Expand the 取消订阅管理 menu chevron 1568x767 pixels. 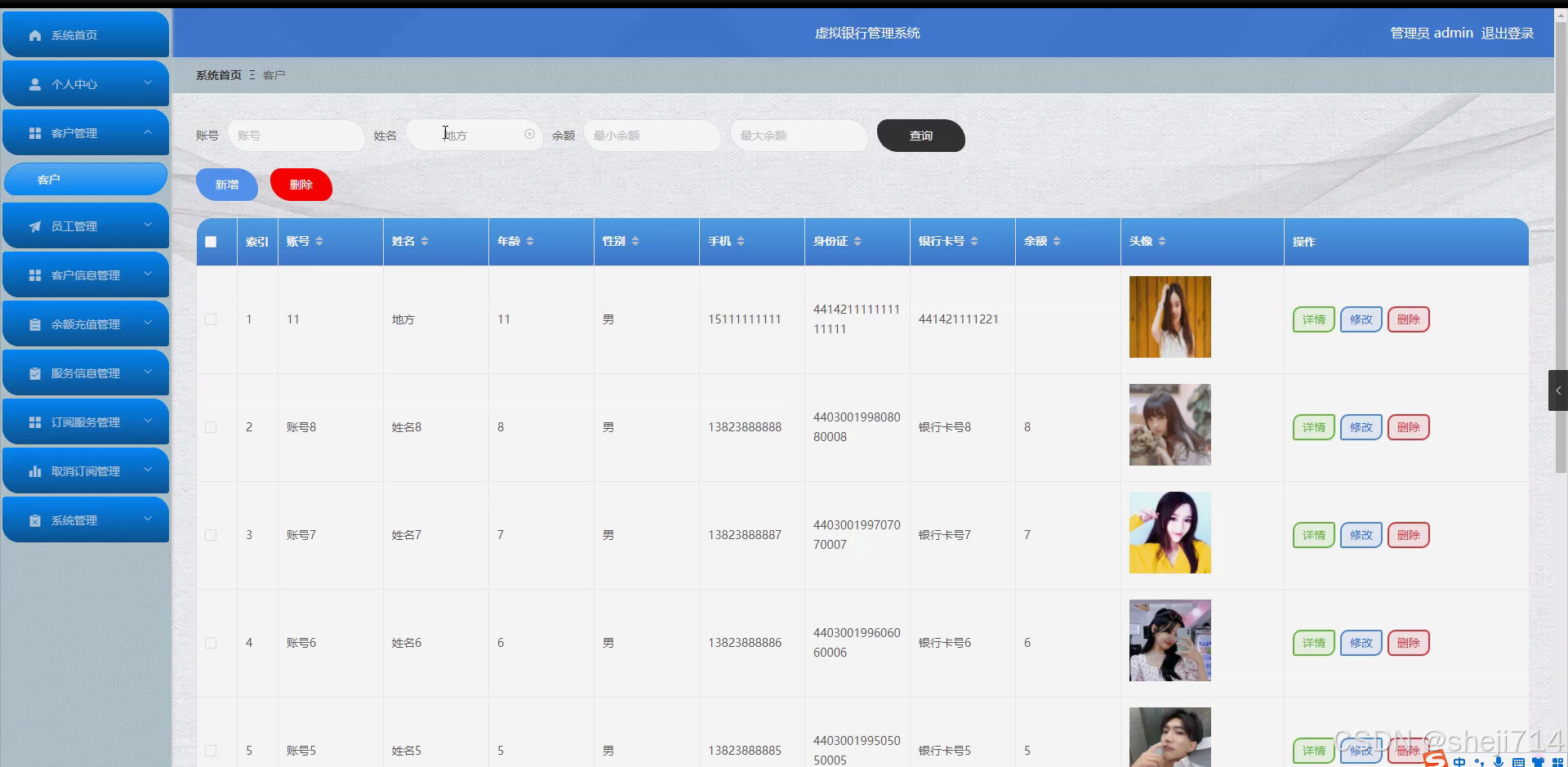(x=148, y=470)
